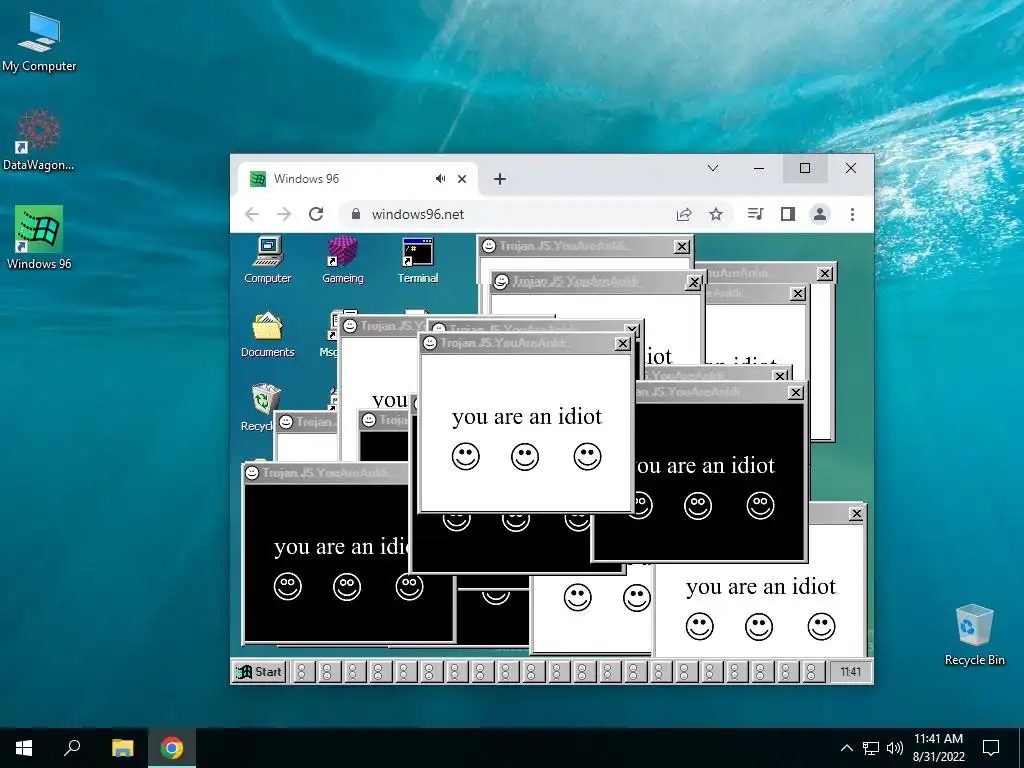1024x768 pixels.
Task: Close the black popup on the right
Action: 795,392
